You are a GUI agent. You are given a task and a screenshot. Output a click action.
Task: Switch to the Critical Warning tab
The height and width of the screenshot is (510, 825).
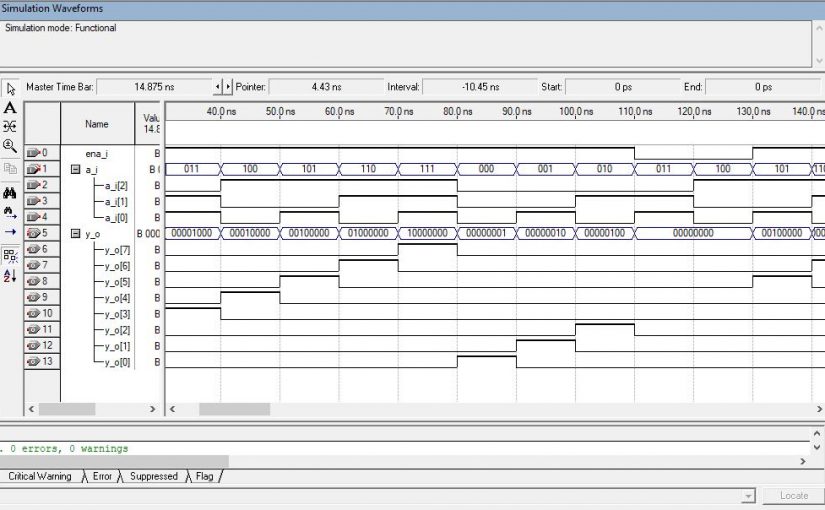[40, 476]
